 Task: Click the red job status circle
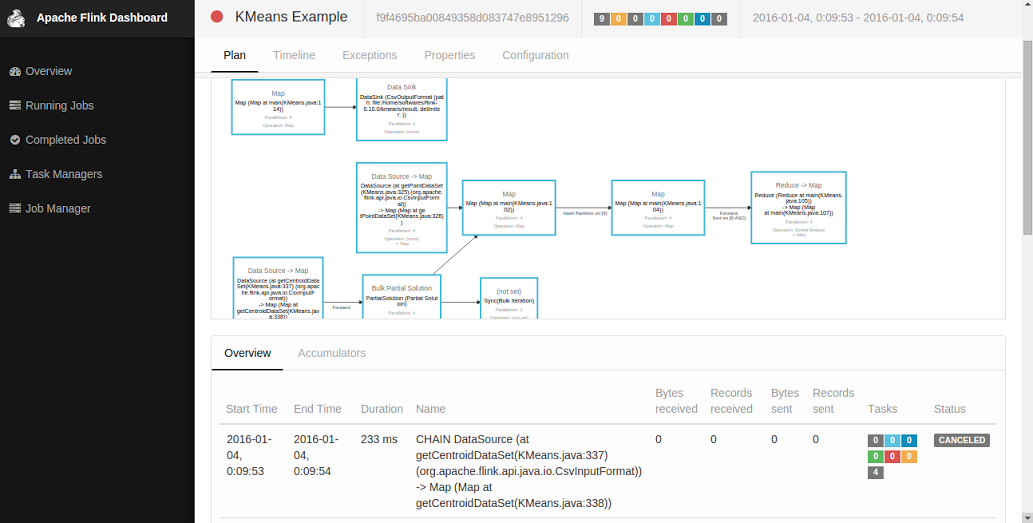pyautogui.click(x=217, y=17)
